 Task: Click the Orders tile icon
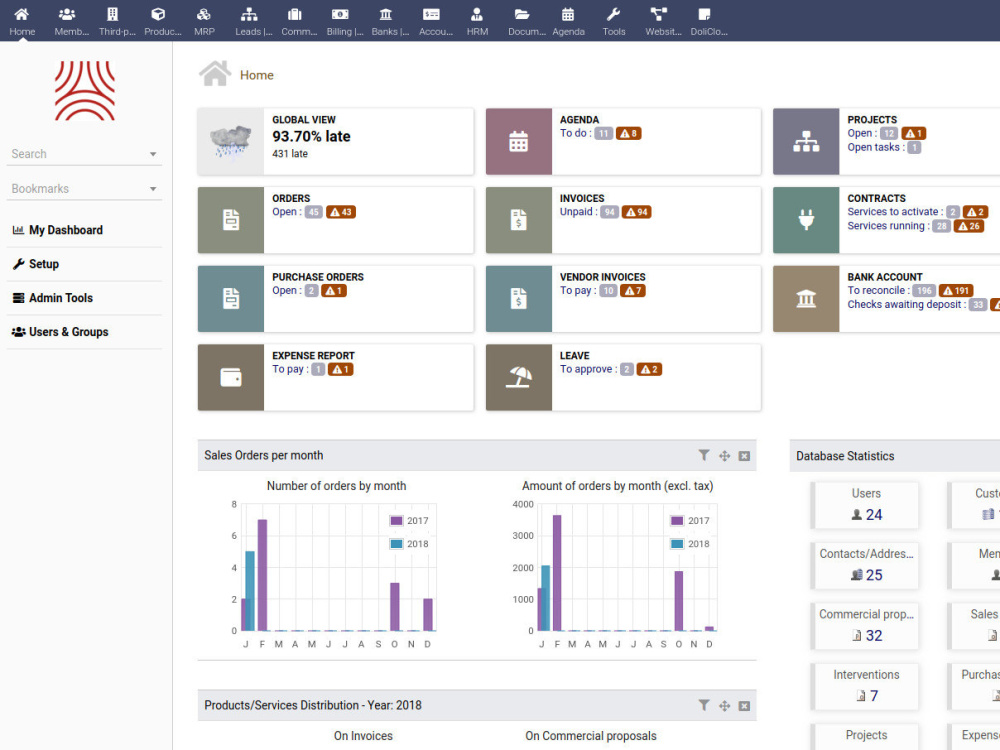[230, 219]
